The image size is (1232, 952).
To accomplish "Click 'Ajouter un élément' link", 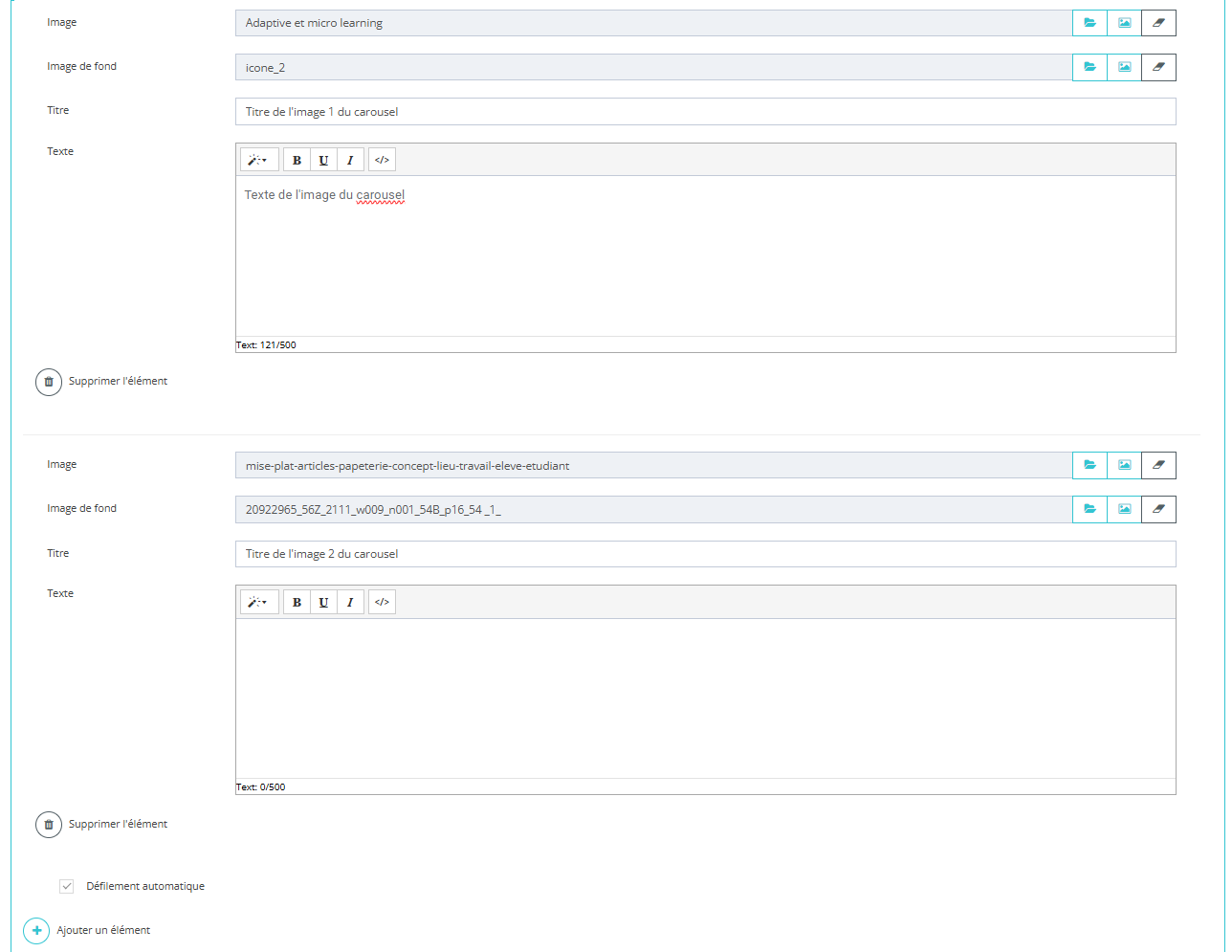I will 103,930.
